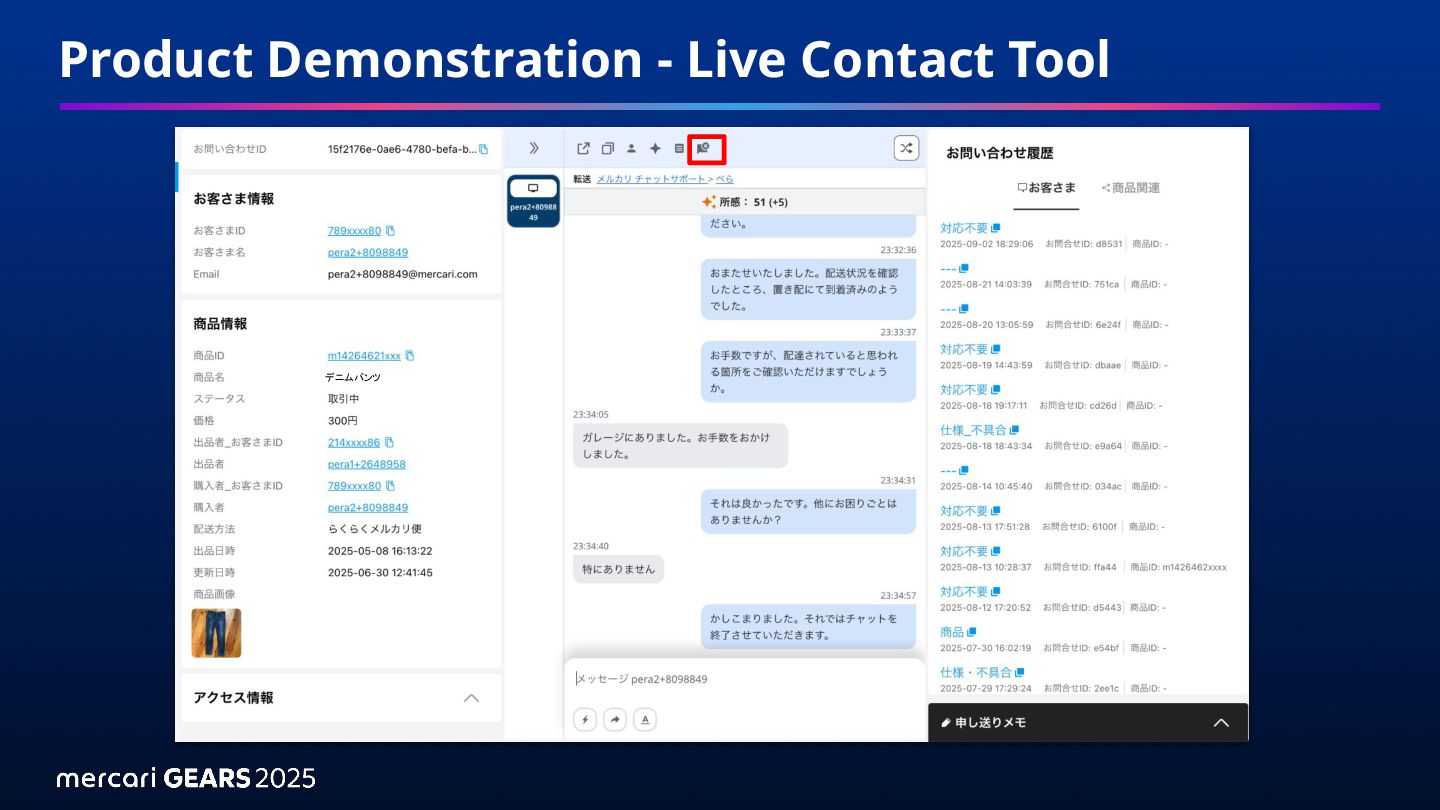Click the copy icon beside 商品 history entry
The height and width of the screenshot is (810, 1440).
(971, 632)
